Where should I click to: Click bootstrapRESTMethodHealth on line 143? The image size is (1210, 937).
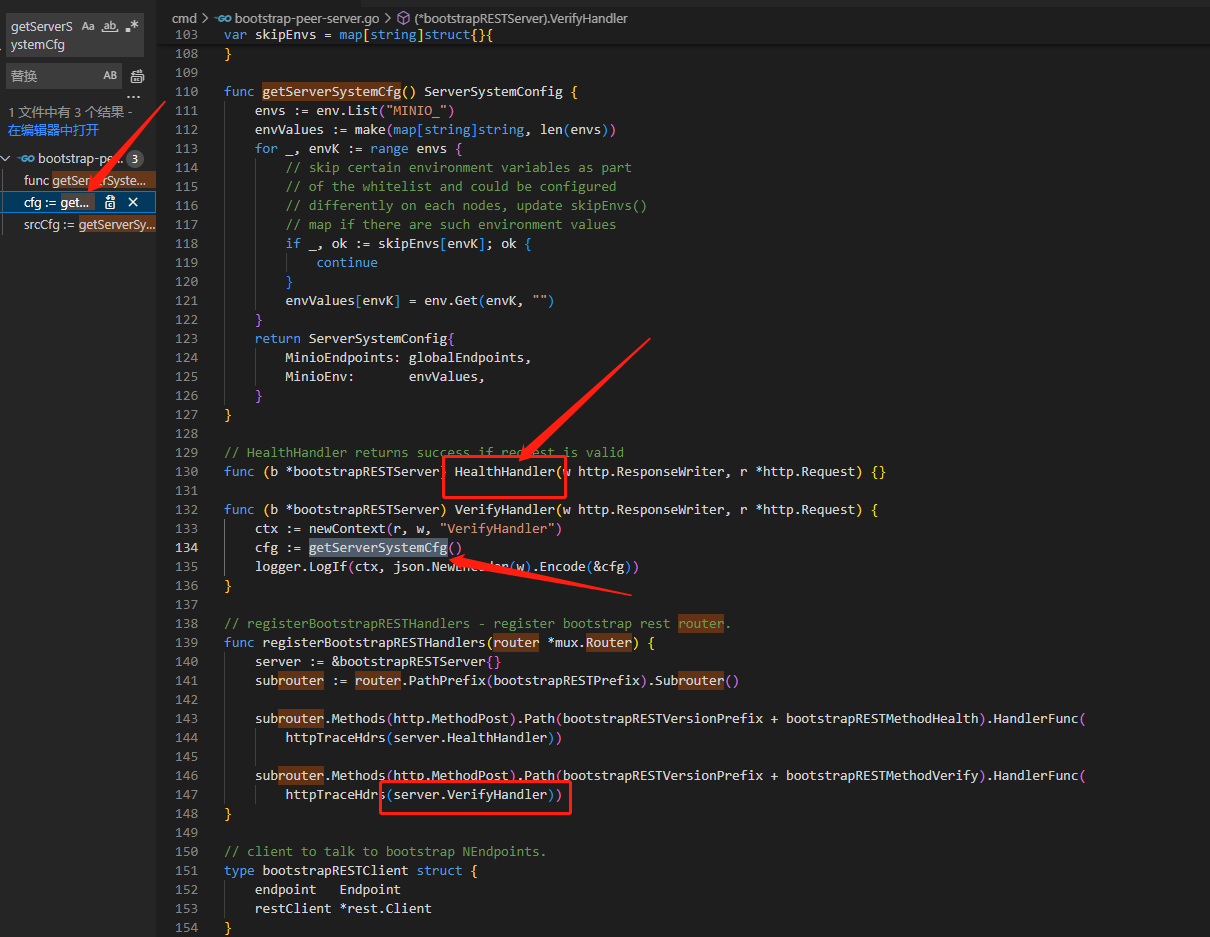click(882, 719)
